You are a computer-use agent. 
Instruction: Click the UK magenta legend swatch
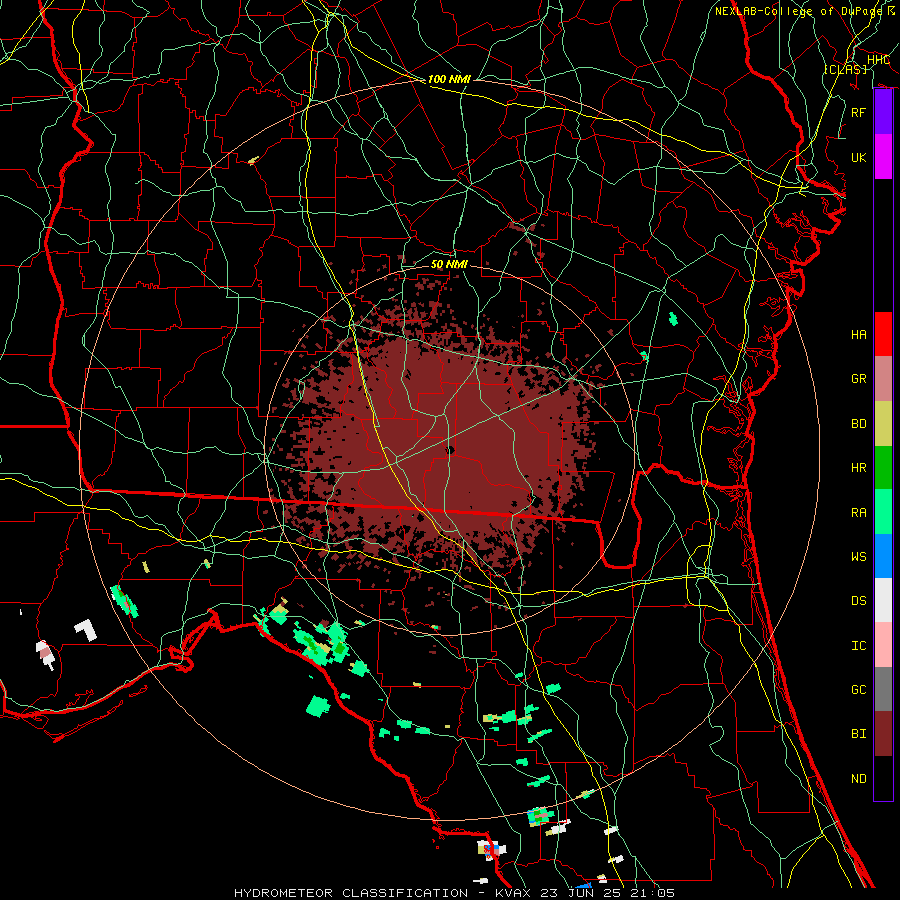[883, 157]
